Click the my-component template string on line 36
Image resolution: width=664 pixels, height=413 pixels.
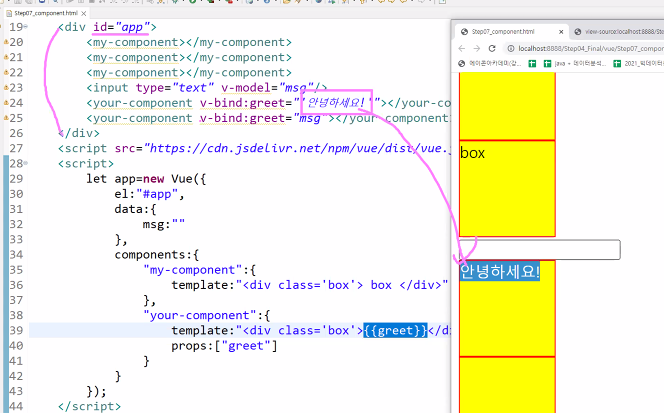tap(342, 285)
